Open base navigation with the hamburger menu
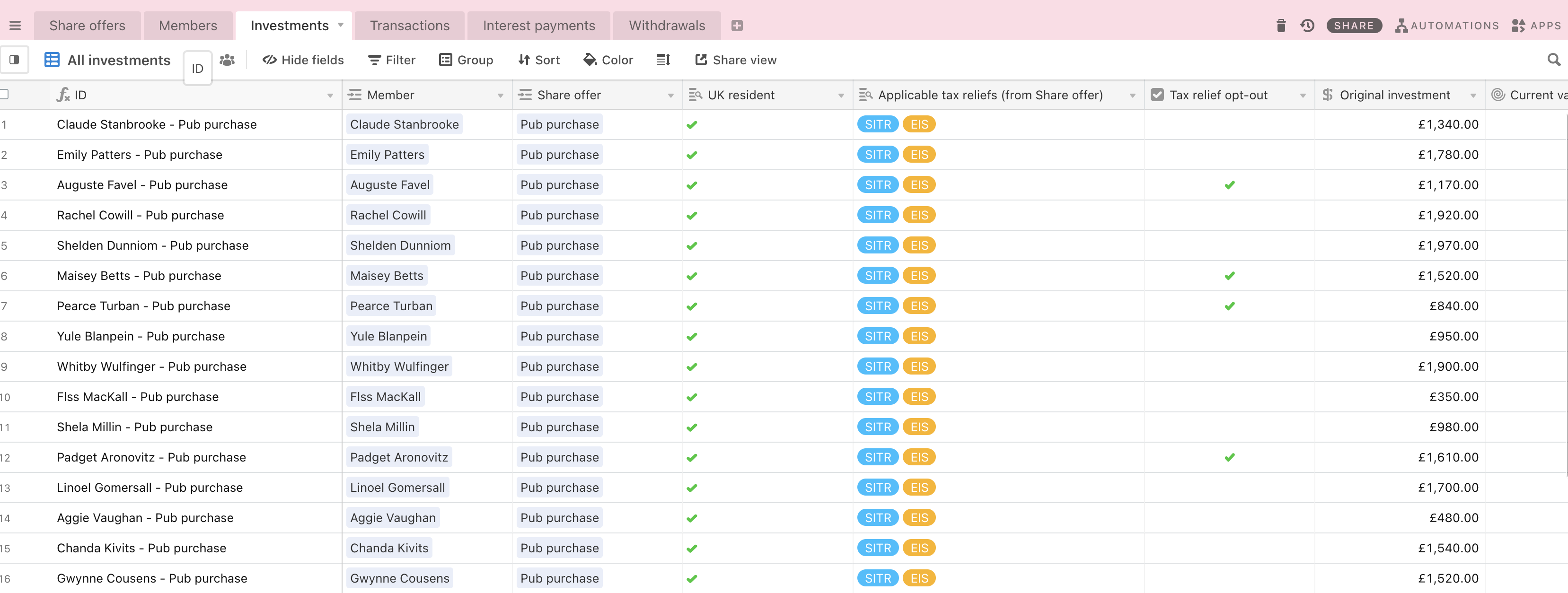 click(15, 25)
